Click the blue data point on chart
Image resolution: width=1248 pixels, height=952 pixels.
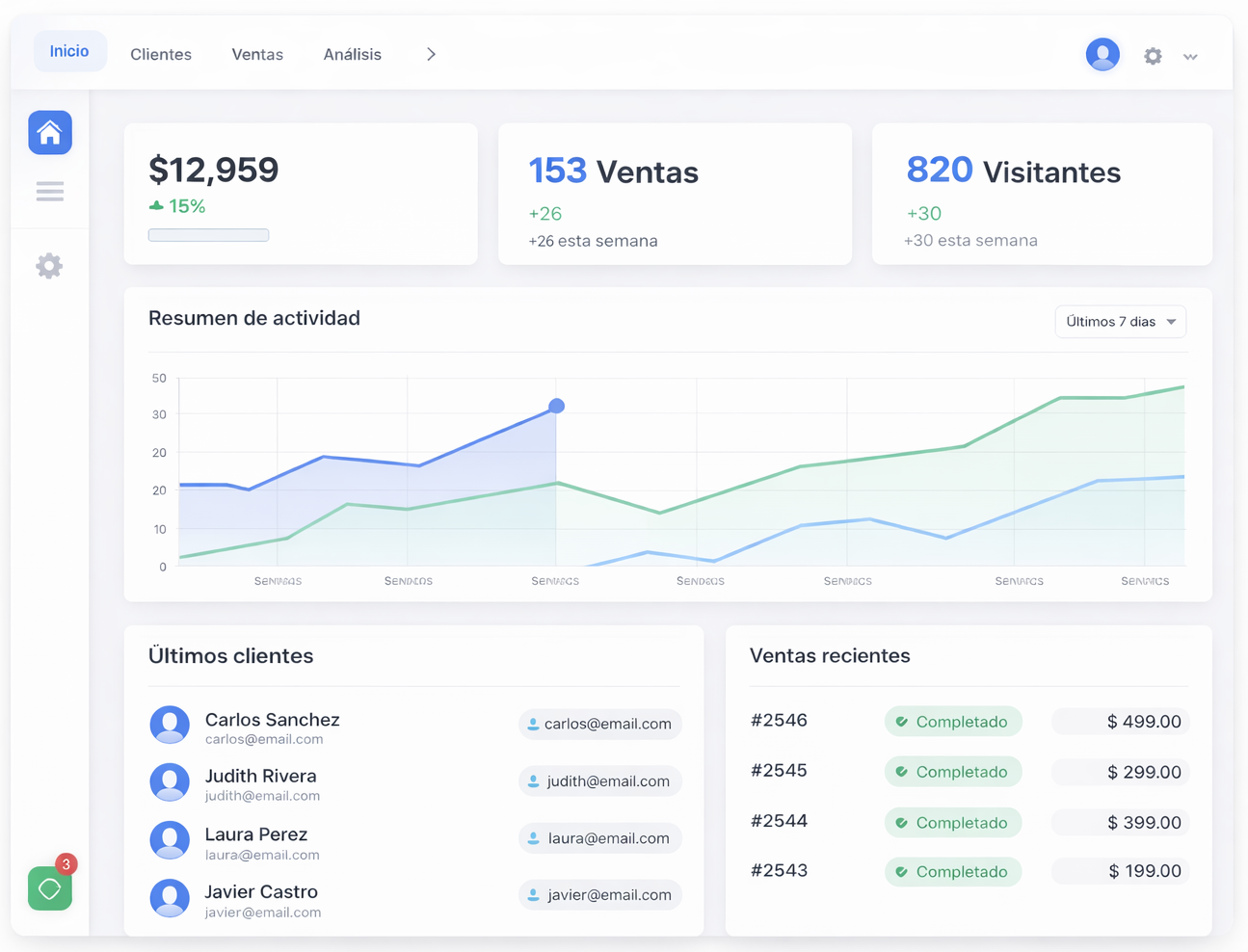tap(556, 407)
